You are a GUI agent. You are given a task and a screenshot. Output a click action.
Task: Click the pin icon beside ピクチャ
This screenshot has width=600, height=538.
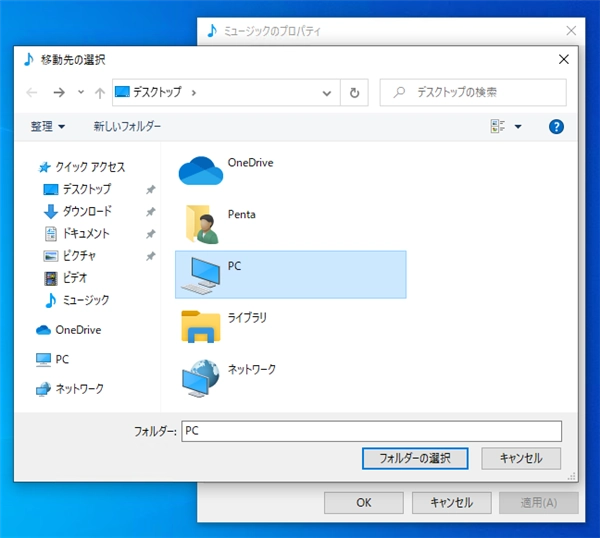(x=151, y=256)
